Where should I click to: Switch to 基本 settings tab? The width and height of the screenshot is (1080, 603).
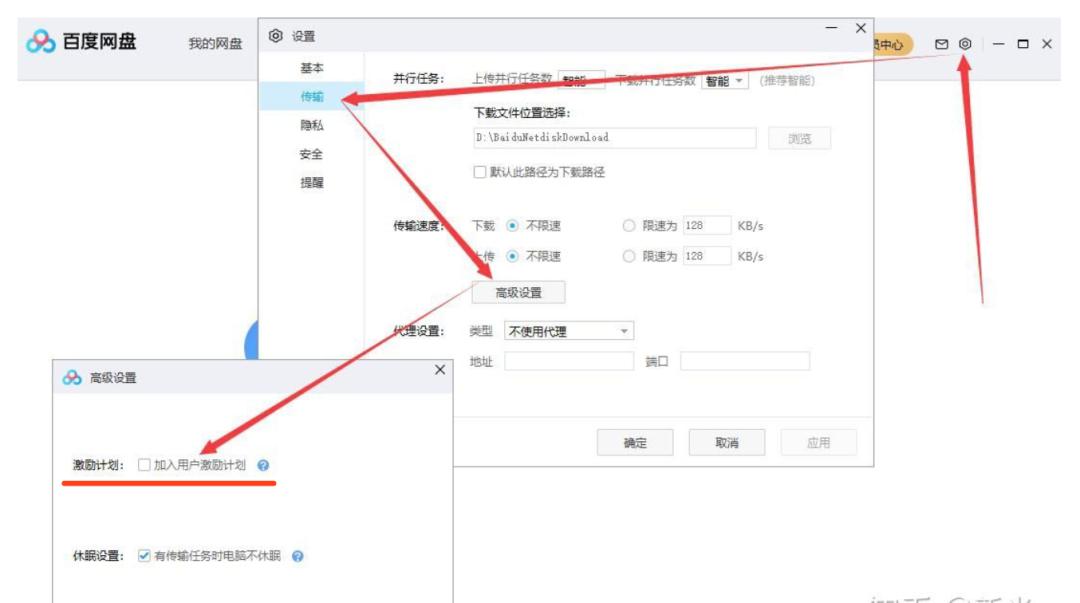pos(311,68)
